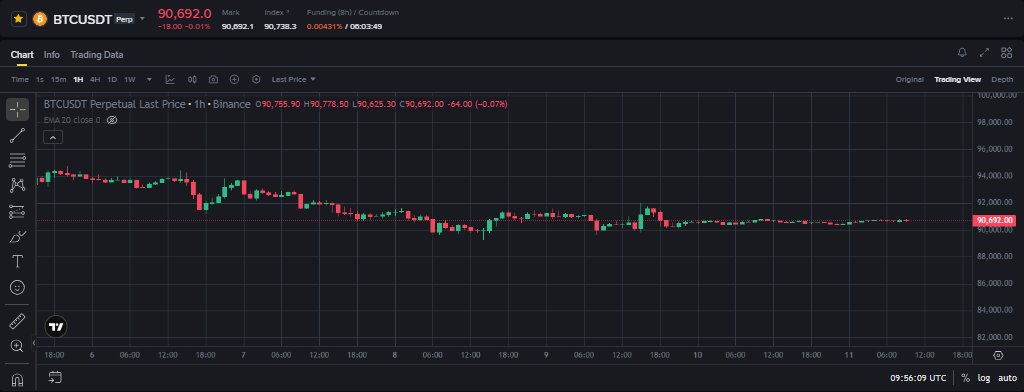
Task: Click the Bitcoin coin logo
Action: [40, 19]
